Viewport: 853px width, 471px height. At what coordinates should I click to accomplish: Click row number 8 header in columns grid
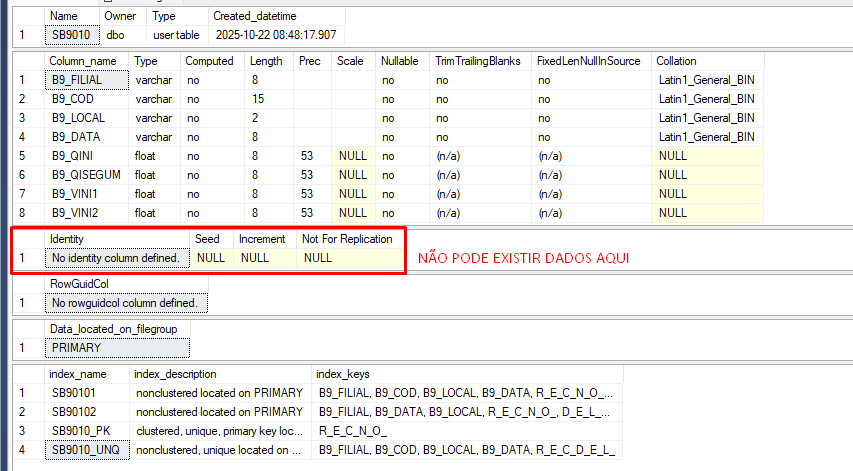point(28,213)
